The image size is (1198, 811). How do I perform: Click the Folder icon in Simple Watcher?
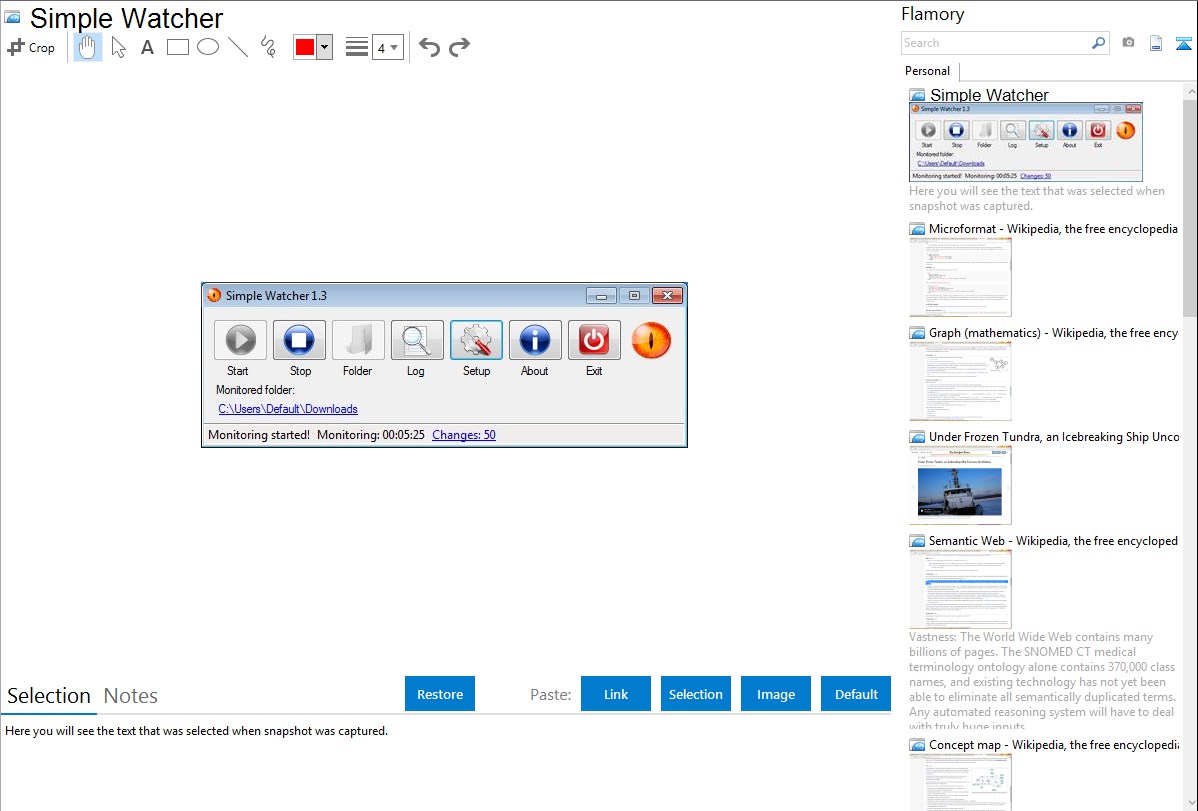tap(358, 340)
